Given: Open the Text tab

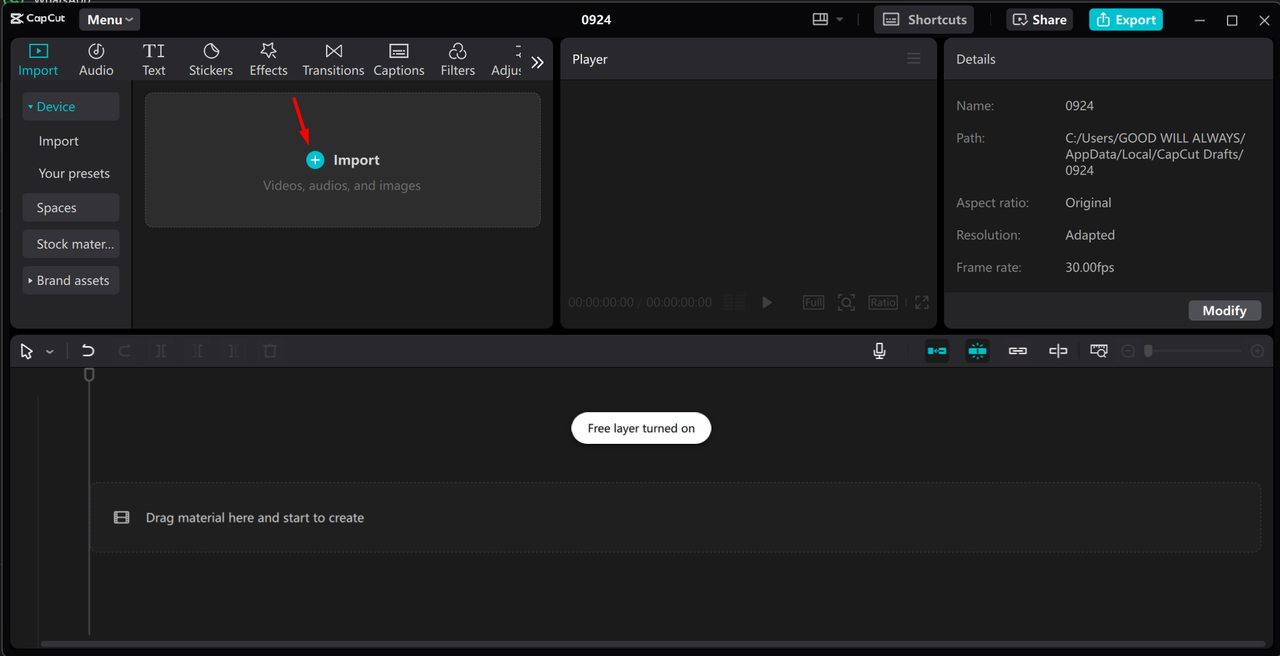Looking at the screenshot, I should [154, 60].
